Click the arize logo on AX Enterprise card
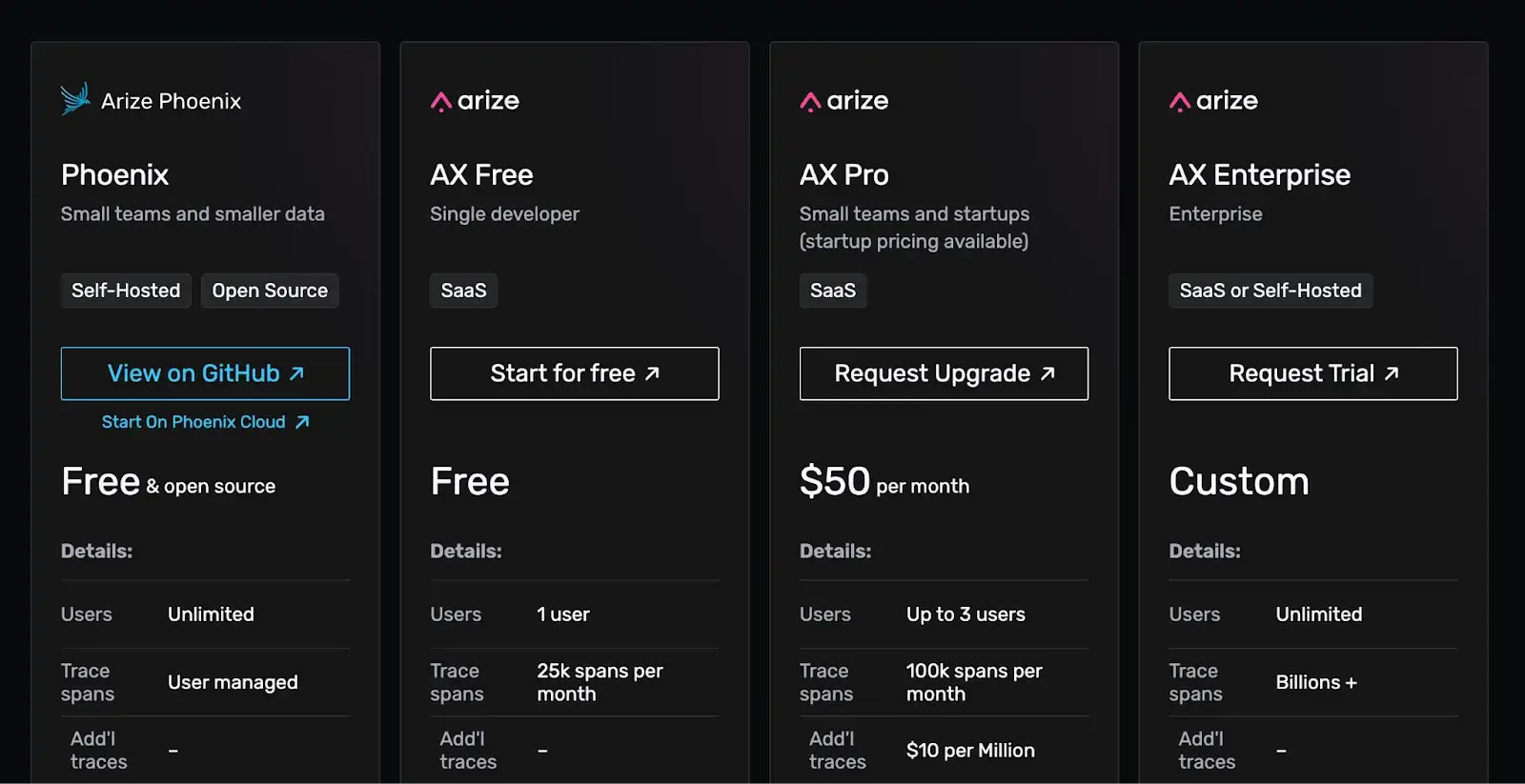The height and width of the screenshot is (784, 1525). point(1213,101)
